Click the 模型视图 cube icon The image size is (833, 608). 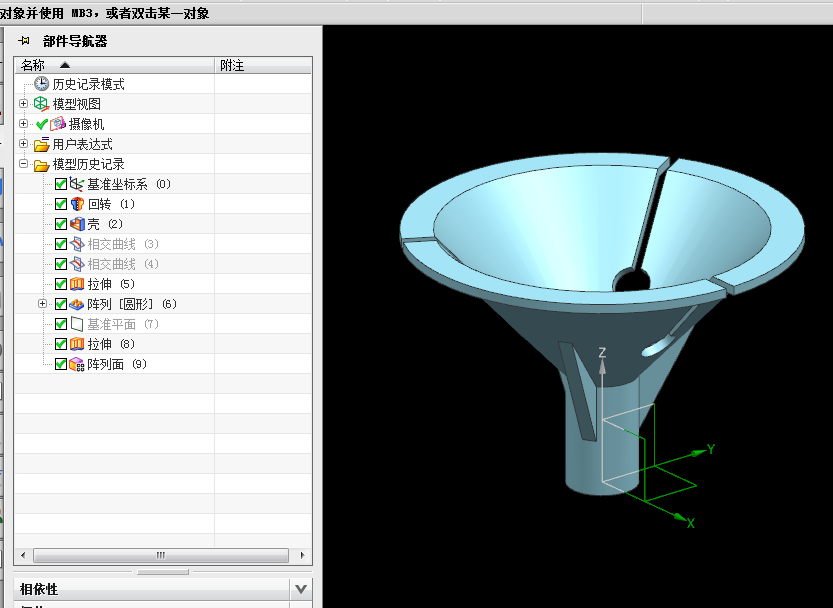[x=41, y=104]
